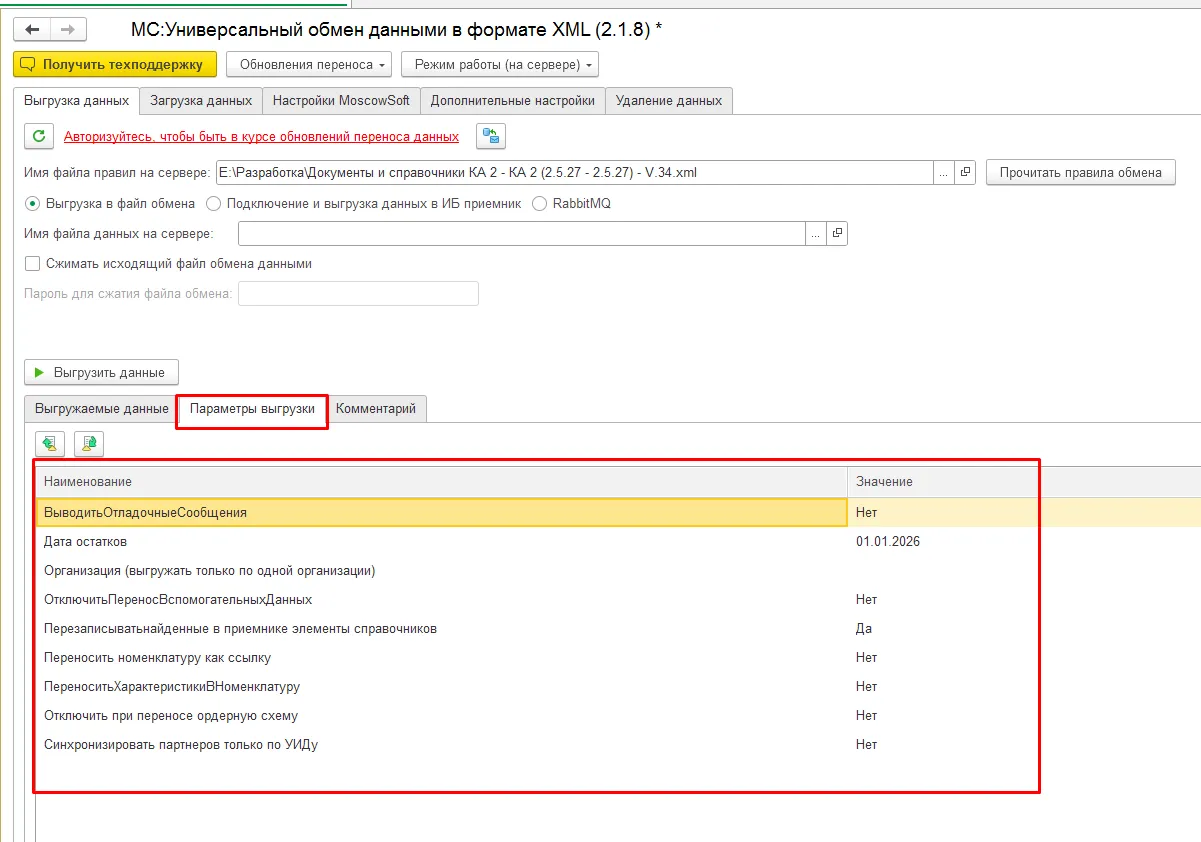Select the 'Параметры выгрузки' tab
Screen dimensions: 1201x842
(253, 409)
